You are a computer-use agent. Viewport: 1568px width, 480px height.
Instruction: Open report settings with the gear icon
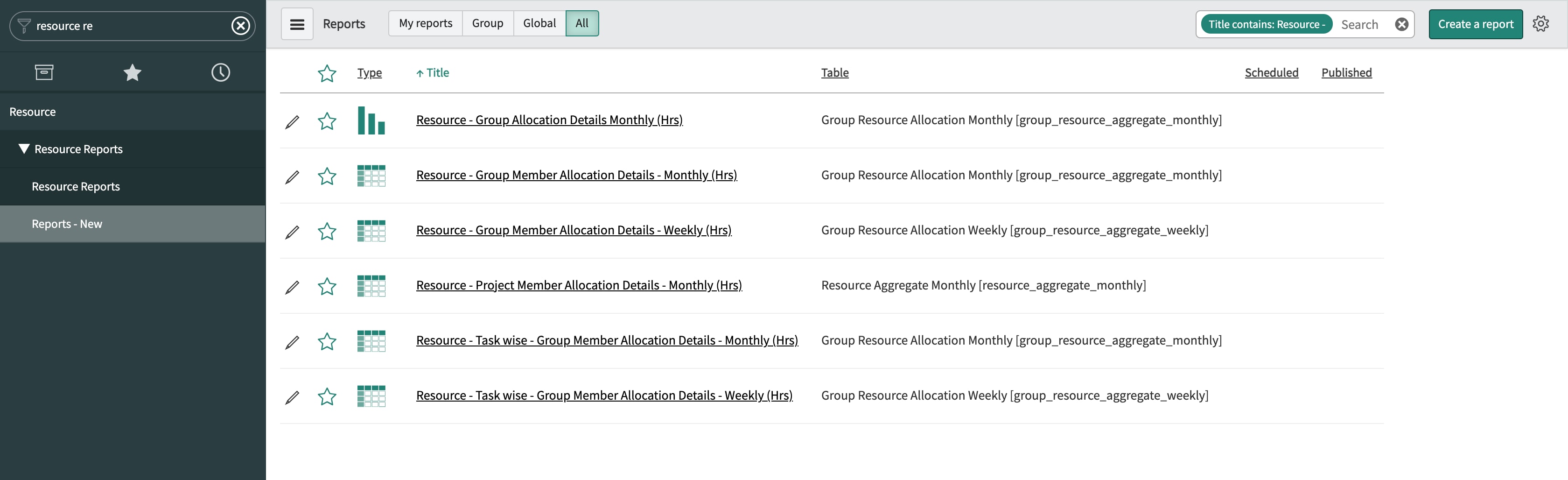click(x=1540, y=23)
